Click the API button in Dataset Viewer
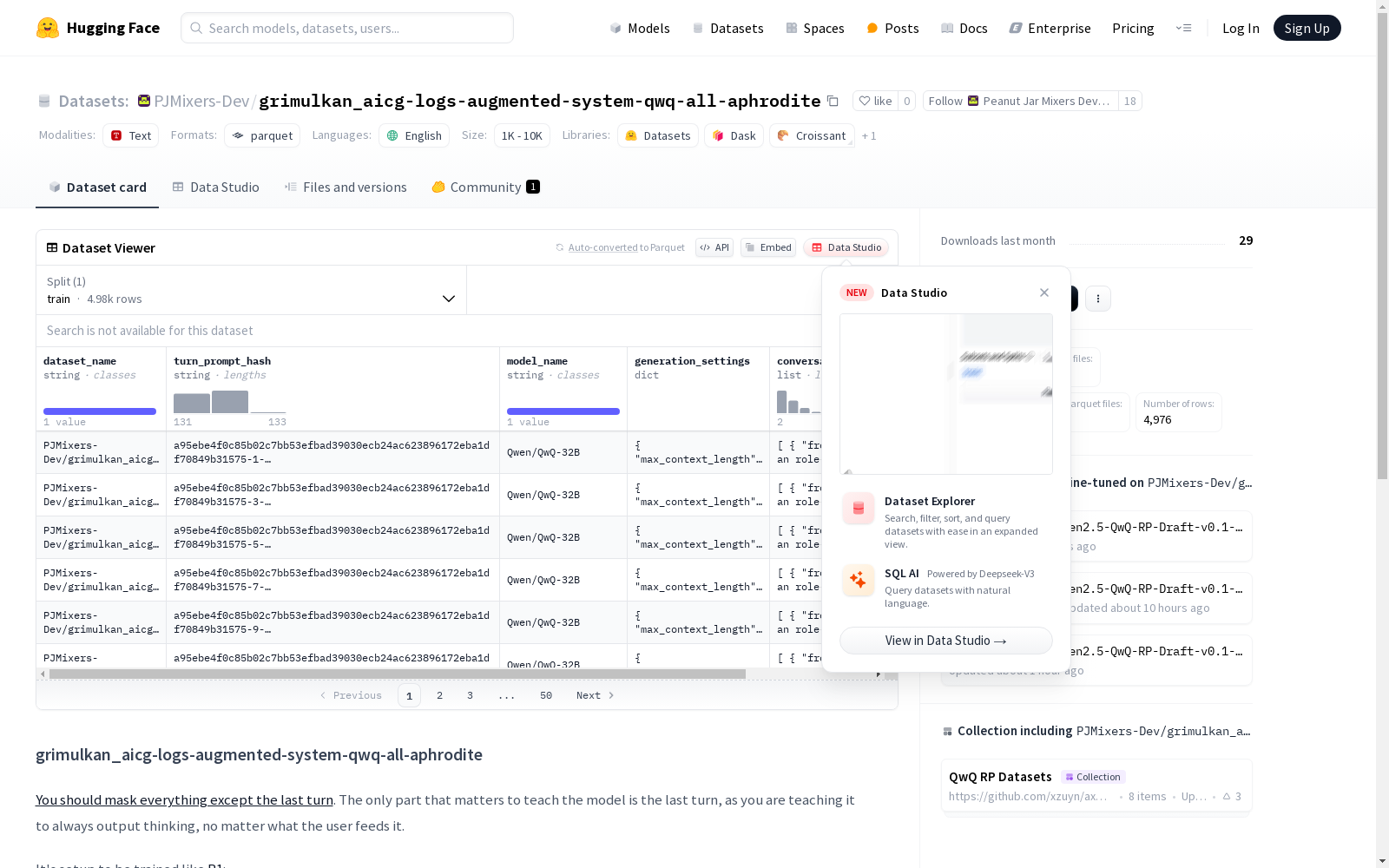Screen dimensions: 1389x868 714,247
